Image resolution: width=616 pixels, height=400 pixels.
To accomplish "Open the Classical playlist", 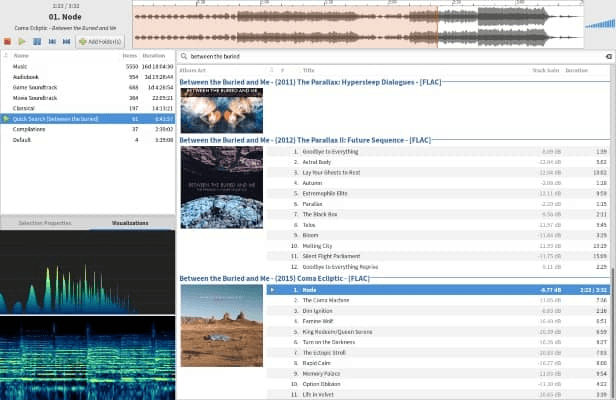I will point(88,108).
